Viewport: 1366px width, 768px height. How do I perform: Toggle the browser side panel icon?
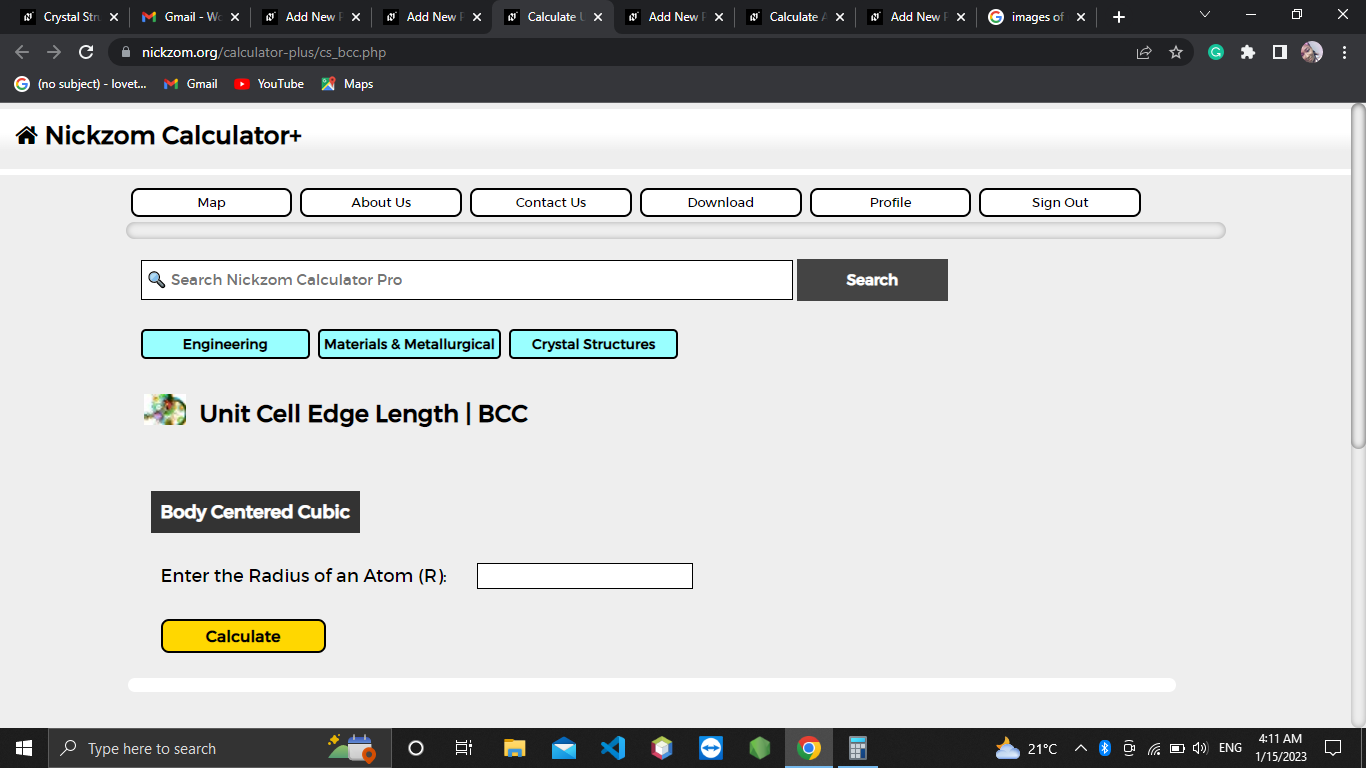pyautogui.click(x=1280, y=52)
